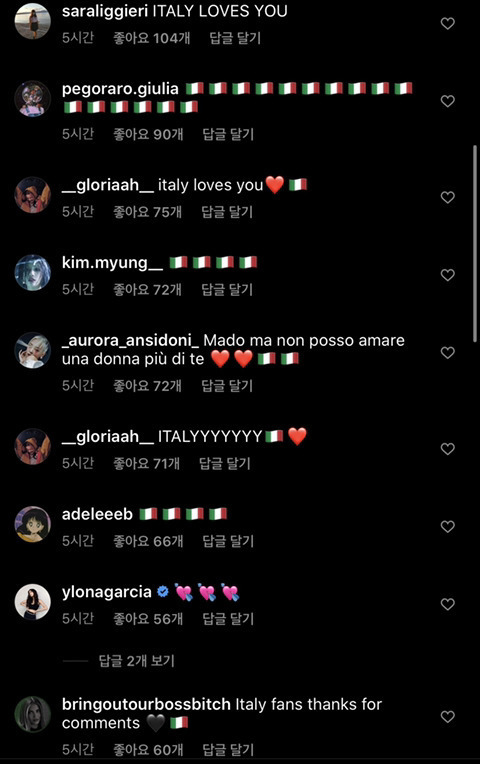Like saraliggieri's ITALY LOVES YOU comment
The width and height of the screenshot is (480, 764).
coord(447,23)
